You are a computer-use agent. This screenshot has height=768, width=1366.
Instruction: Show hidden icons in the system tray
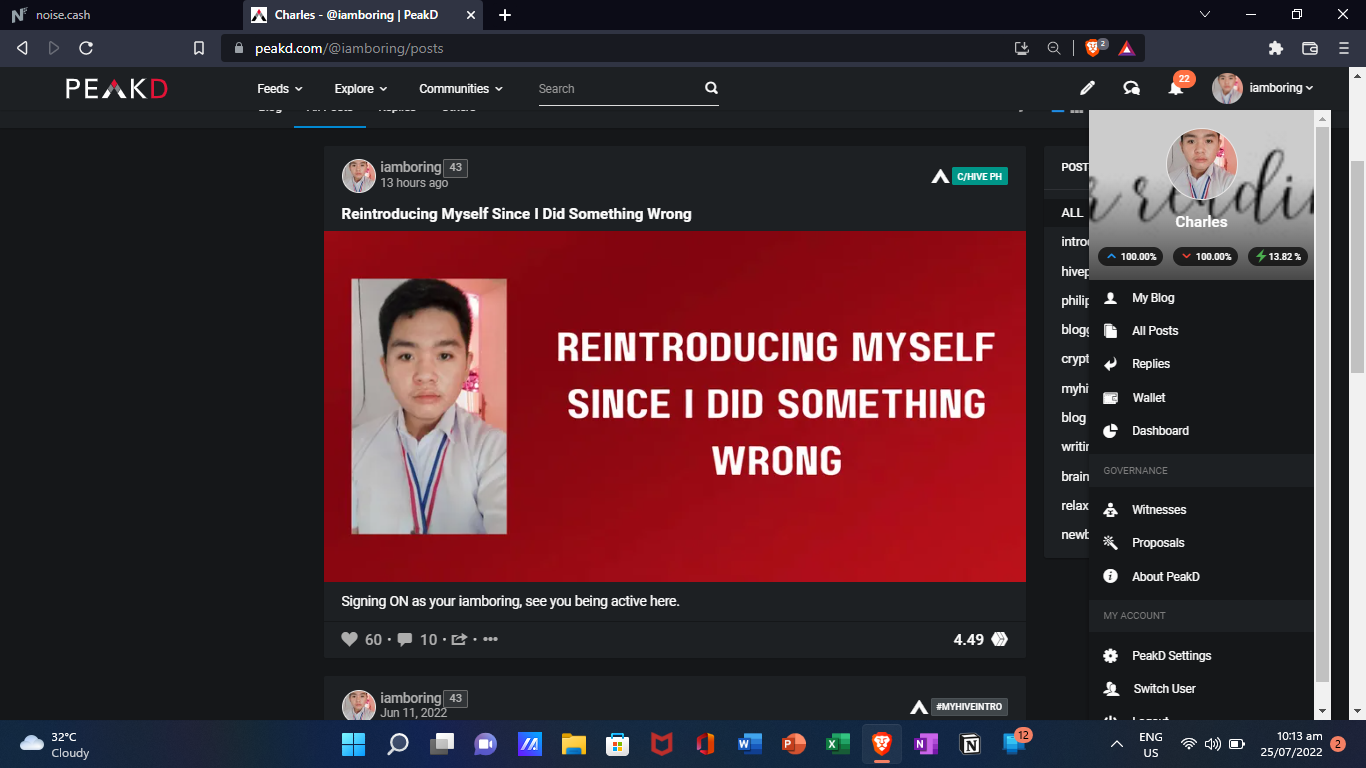coord(1117,744)
